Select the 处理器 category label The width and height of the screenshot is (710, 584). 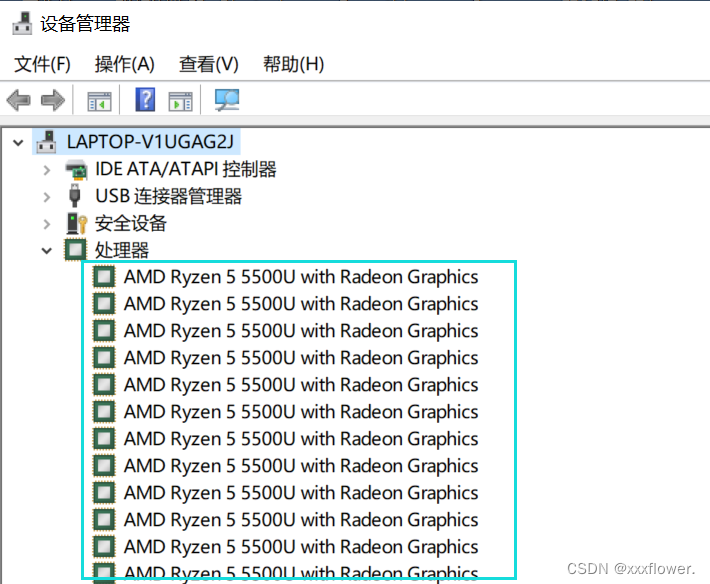[x=122, y=250]
